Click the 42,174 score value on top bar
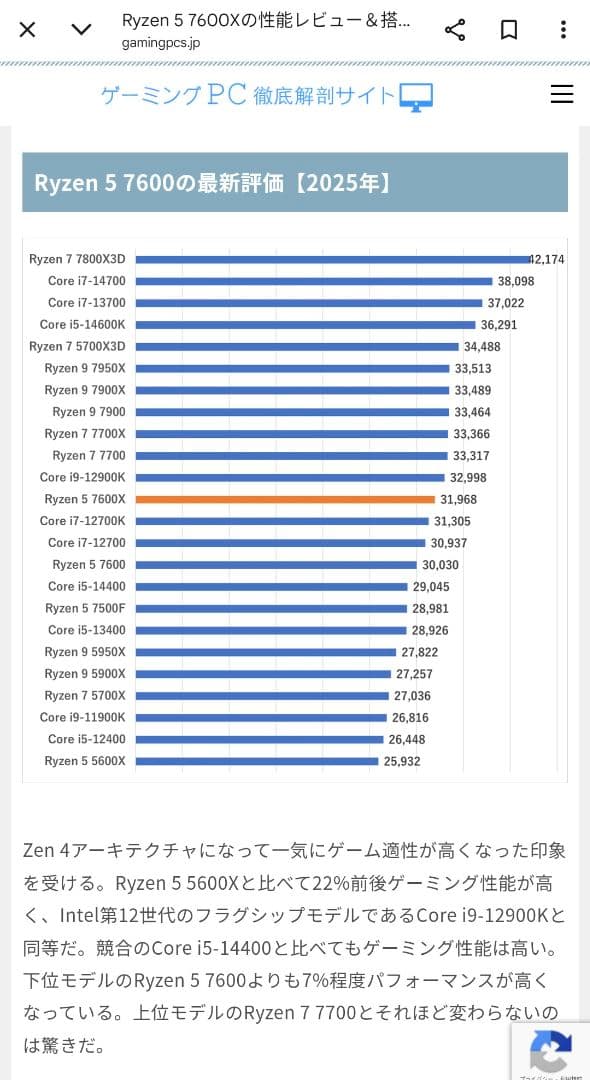 [544, 259]
